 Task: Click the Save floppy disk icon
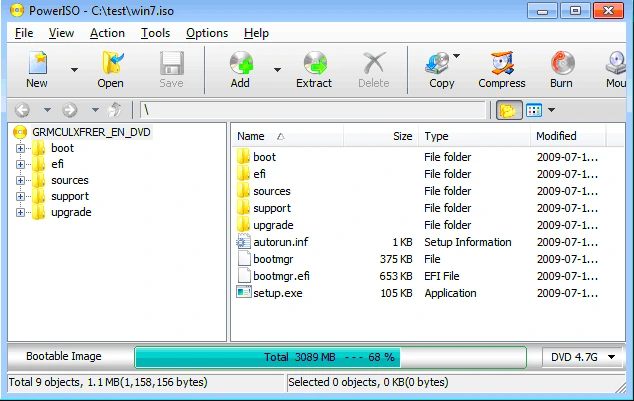172,63
